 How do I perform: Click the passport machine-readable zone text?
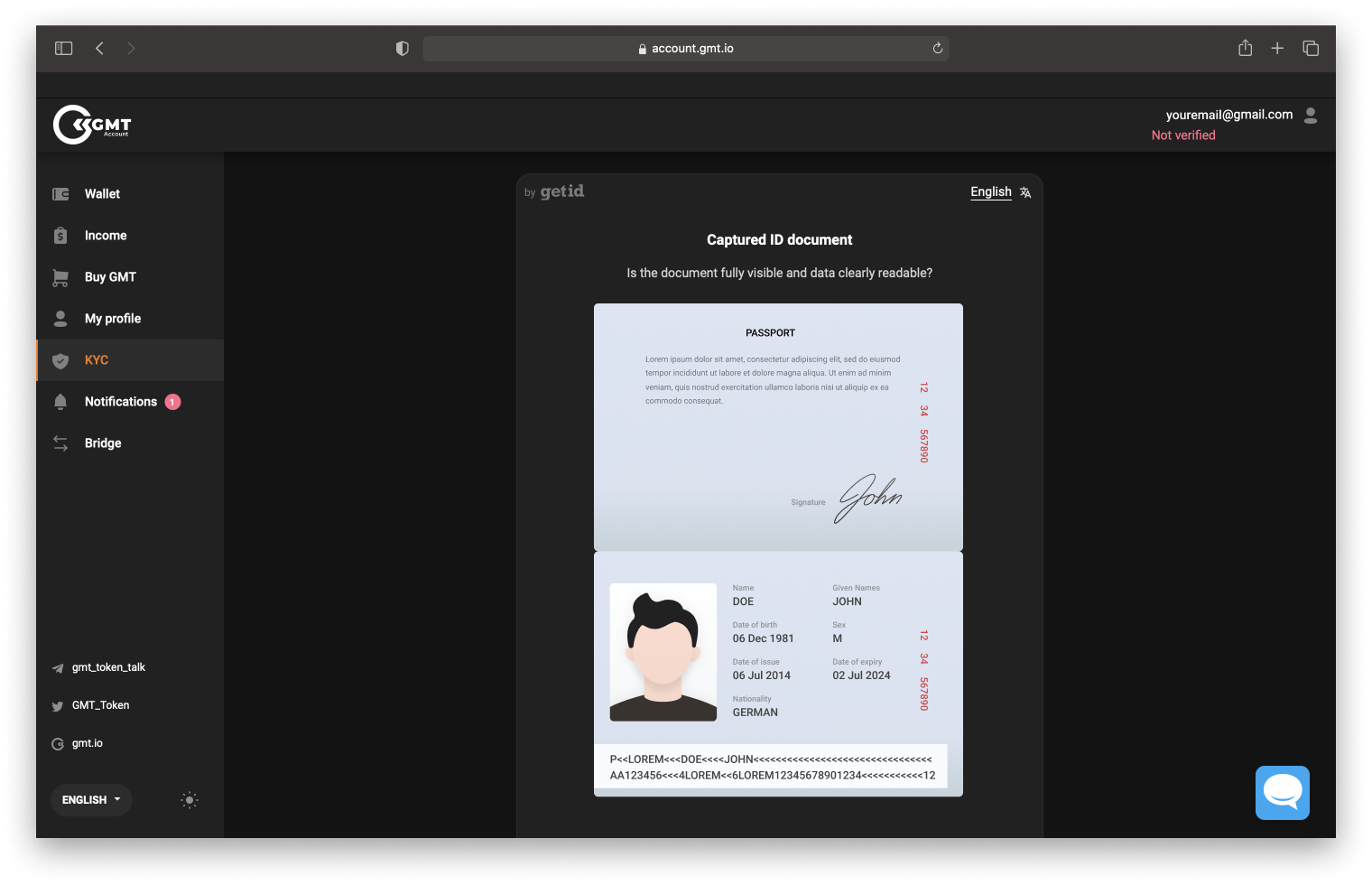coord(773,768)
